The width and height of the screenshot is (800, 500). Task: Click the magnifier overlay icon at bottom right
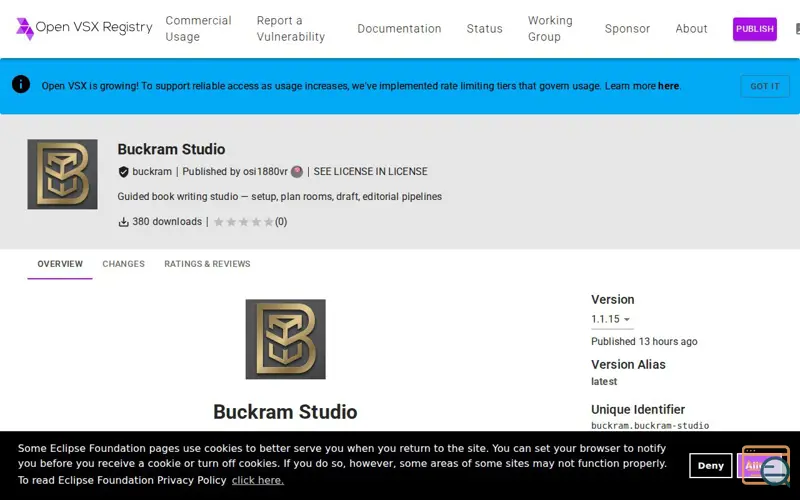click(x=775, y=470)
